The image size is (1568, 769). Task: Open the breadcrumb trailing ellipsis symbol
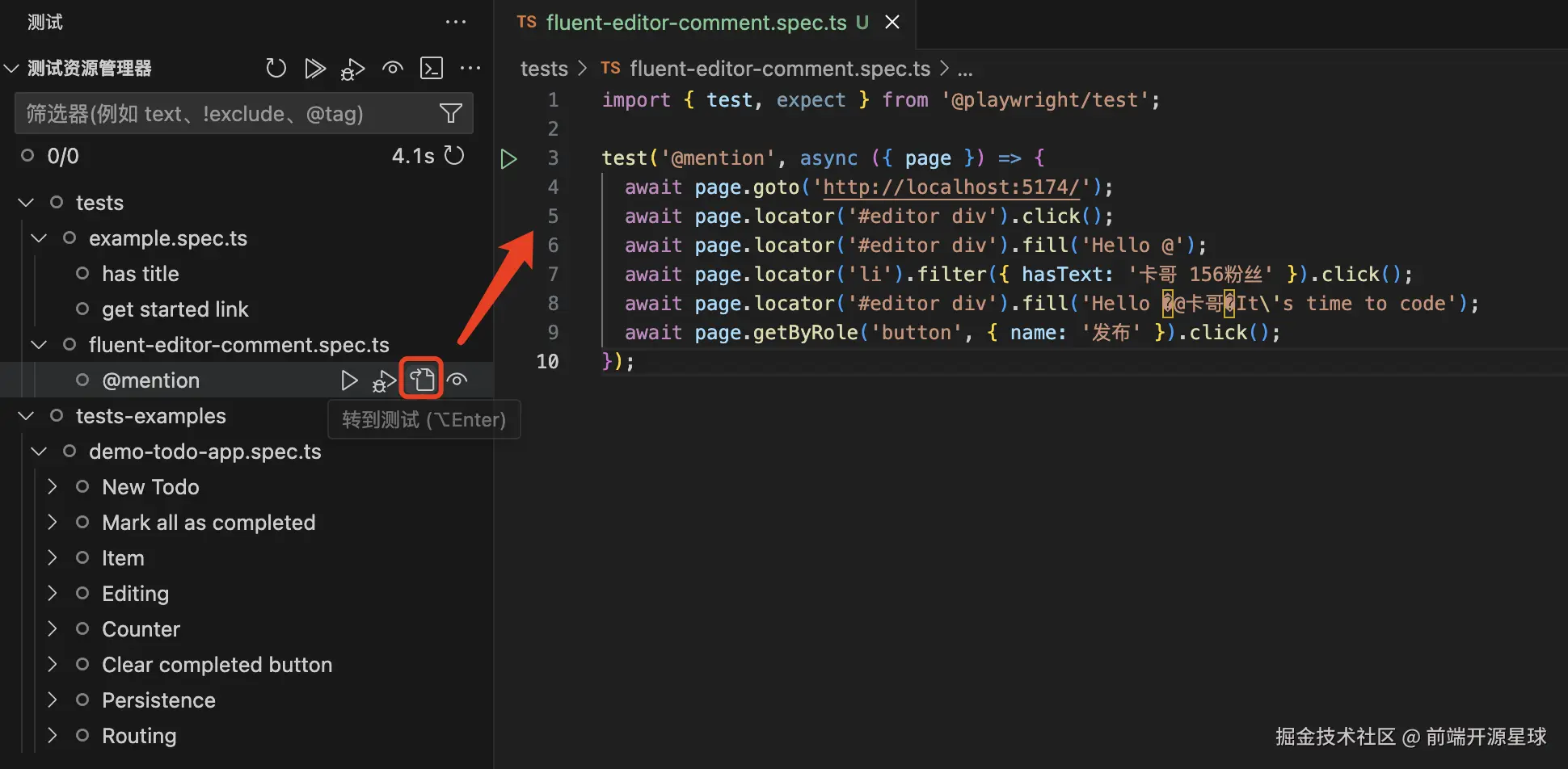coord(965,70)
